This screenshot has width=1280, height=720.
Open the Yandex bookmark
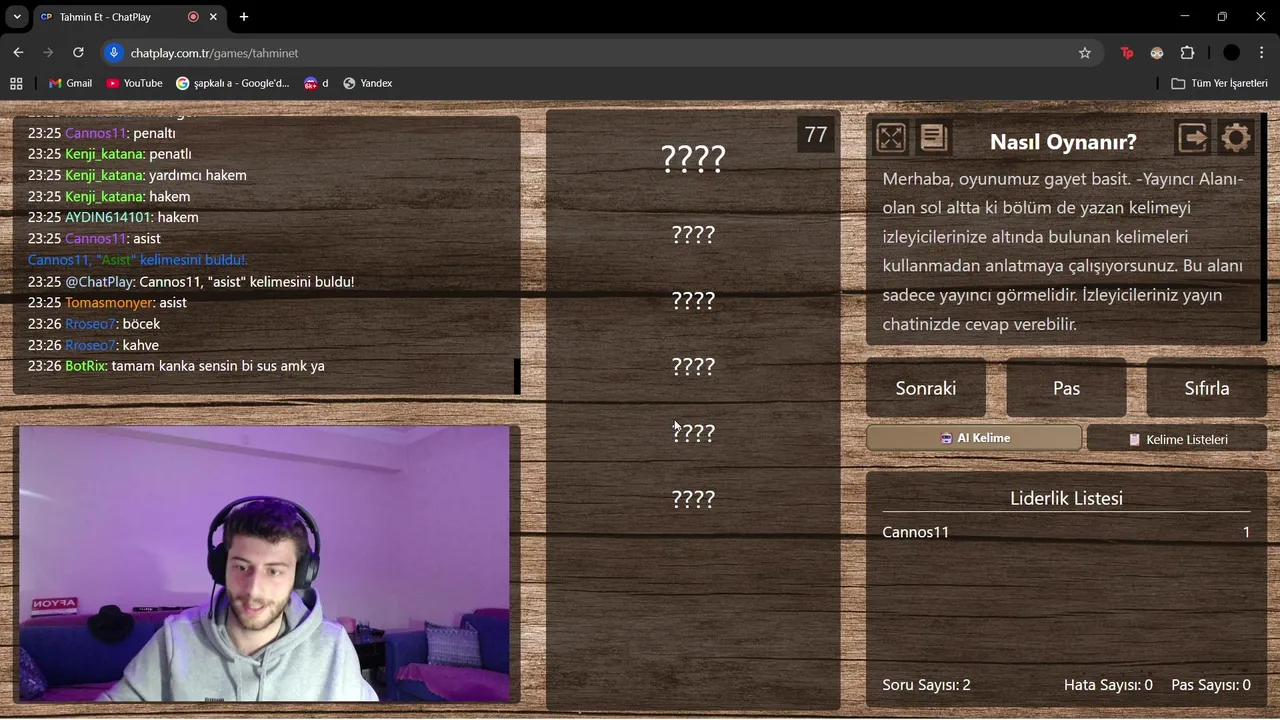pyautogui.click(x=367, y=83)
